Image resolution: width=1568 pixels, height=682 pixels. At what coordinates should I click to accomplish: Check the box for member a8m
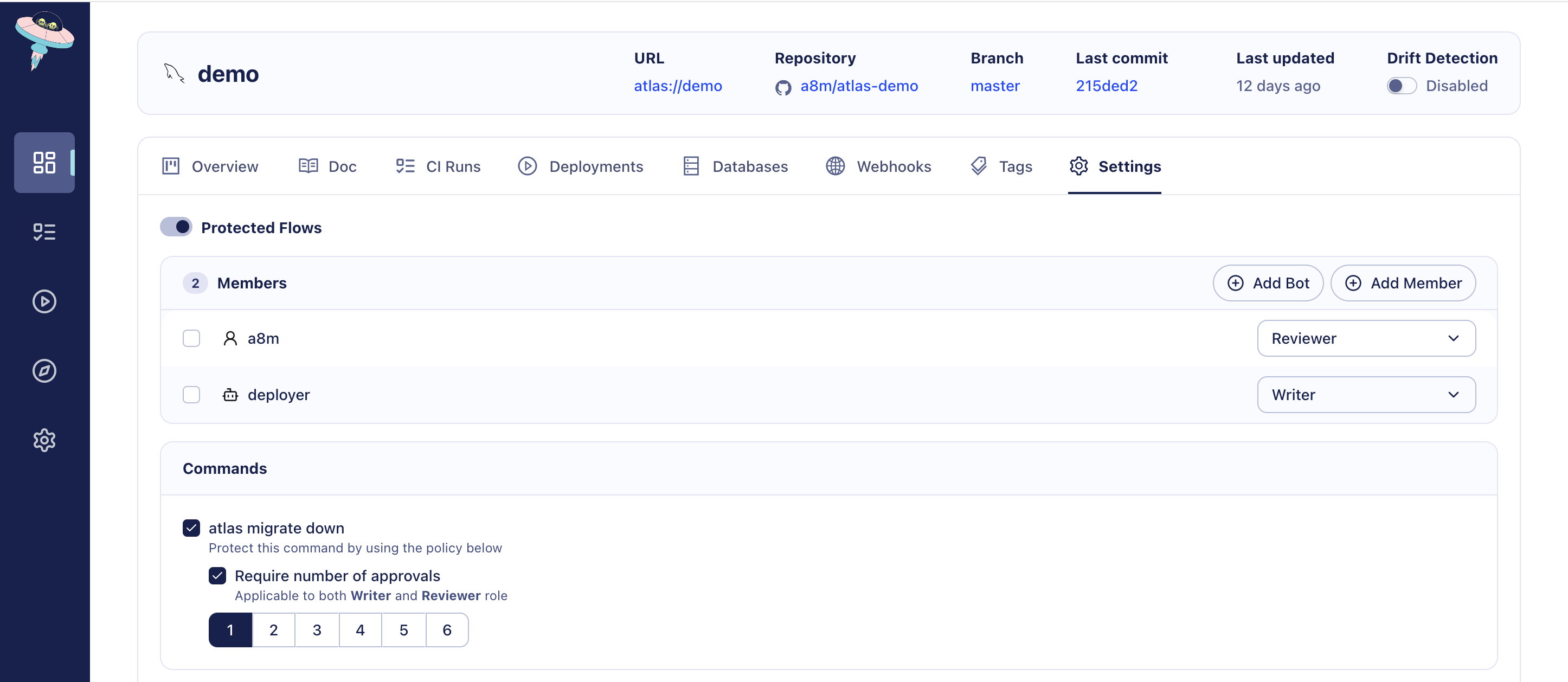coord(191,338)
